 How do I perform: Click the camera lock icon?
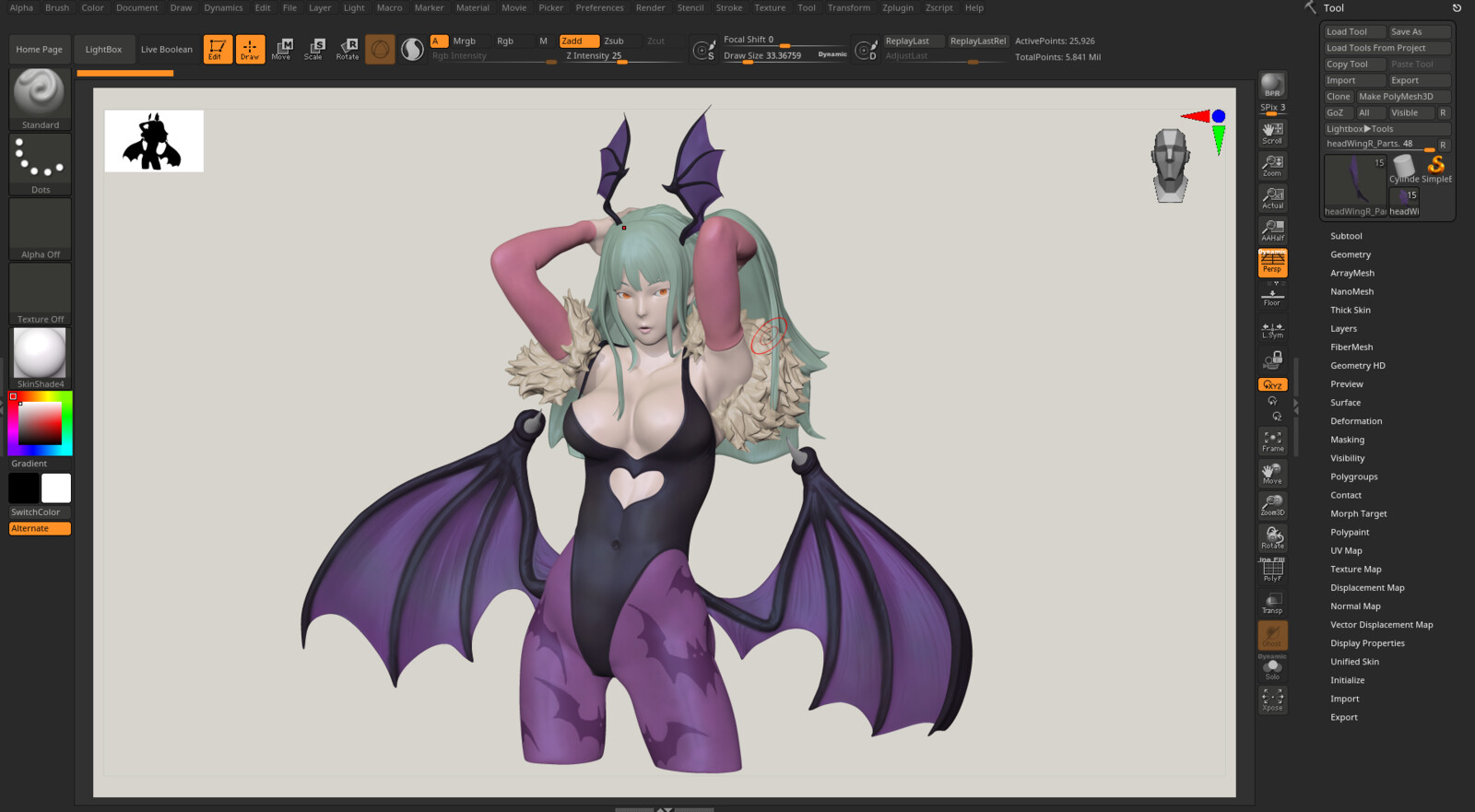(x=1272, y=359)
